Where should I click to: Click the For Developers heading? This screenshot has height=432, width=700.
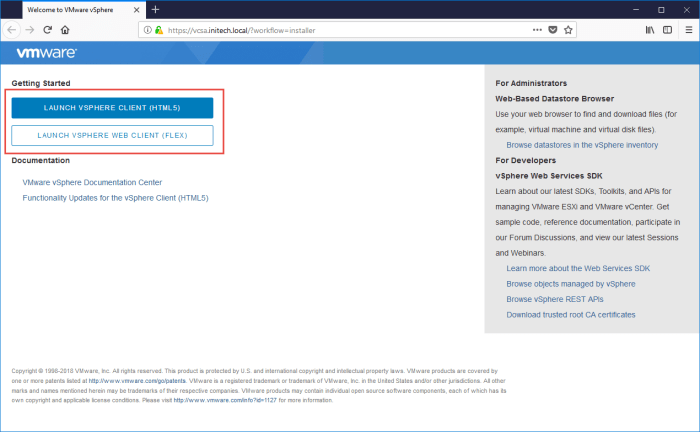(525, 160)
